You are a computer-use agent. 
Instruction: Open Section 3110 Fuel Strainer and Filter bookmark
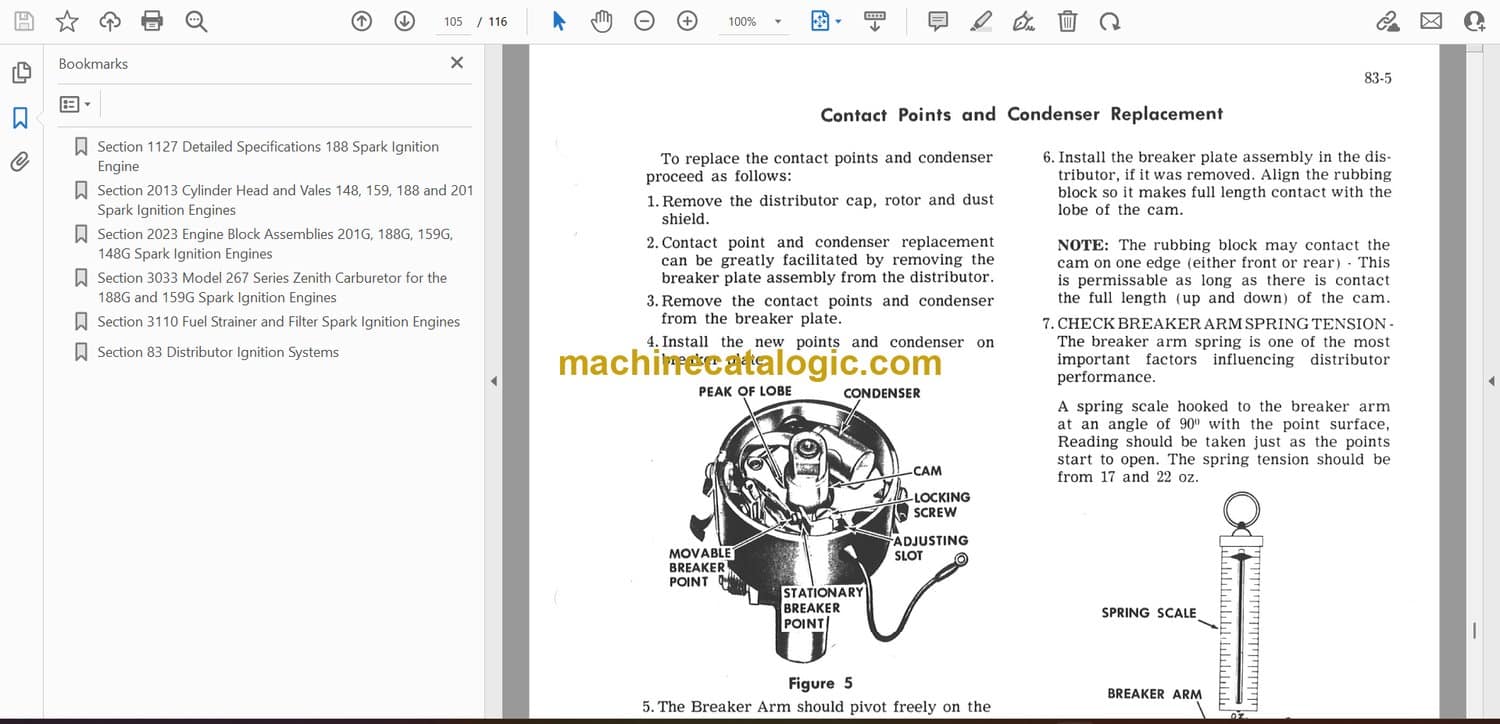279,322
